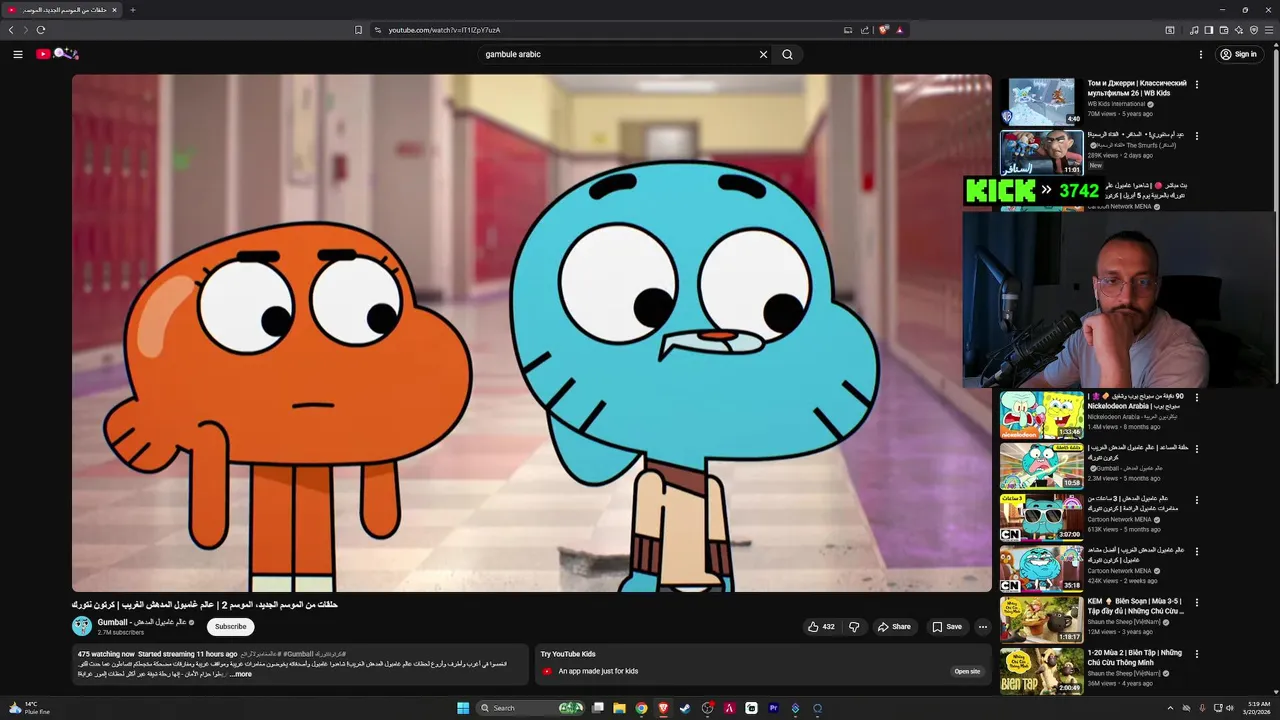
Task: Open a new browser tab with plus
Action: [x=132, y=10]
